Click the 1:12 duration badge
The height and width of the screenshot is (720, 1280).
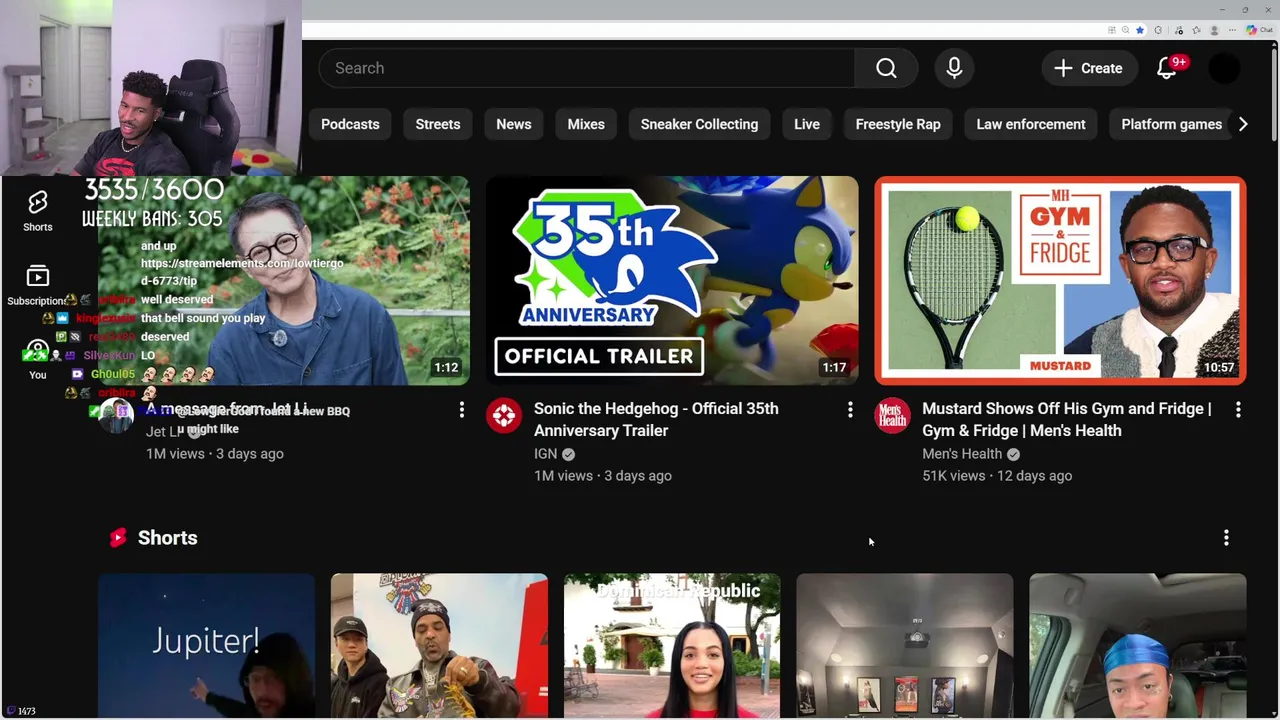[x=446, y=367]
